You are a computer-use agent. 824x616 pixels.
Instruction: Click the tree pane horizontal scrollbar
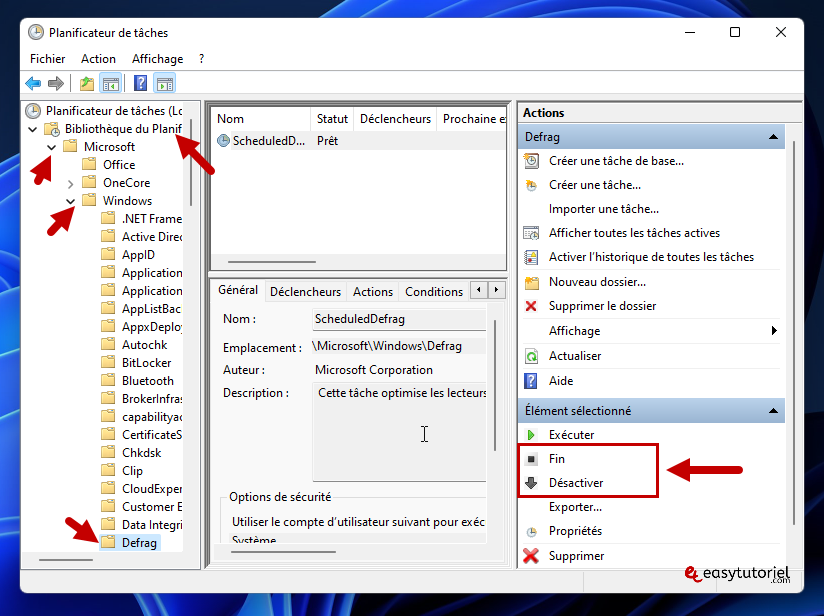pyautogui.click(x=66, y=560)
